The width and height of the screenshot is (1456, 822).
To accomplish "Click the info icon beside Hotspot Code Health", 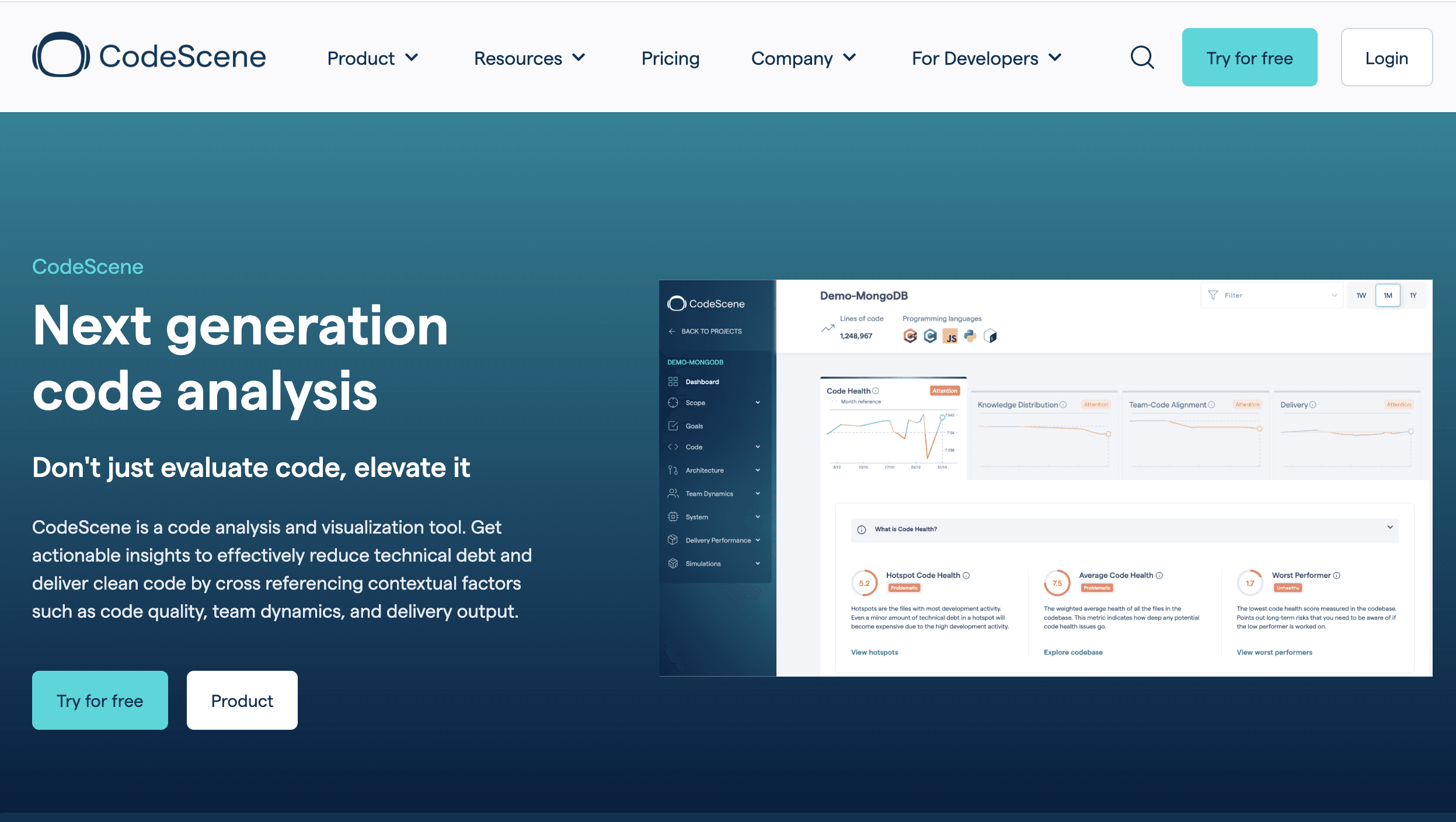I will 966,576.
